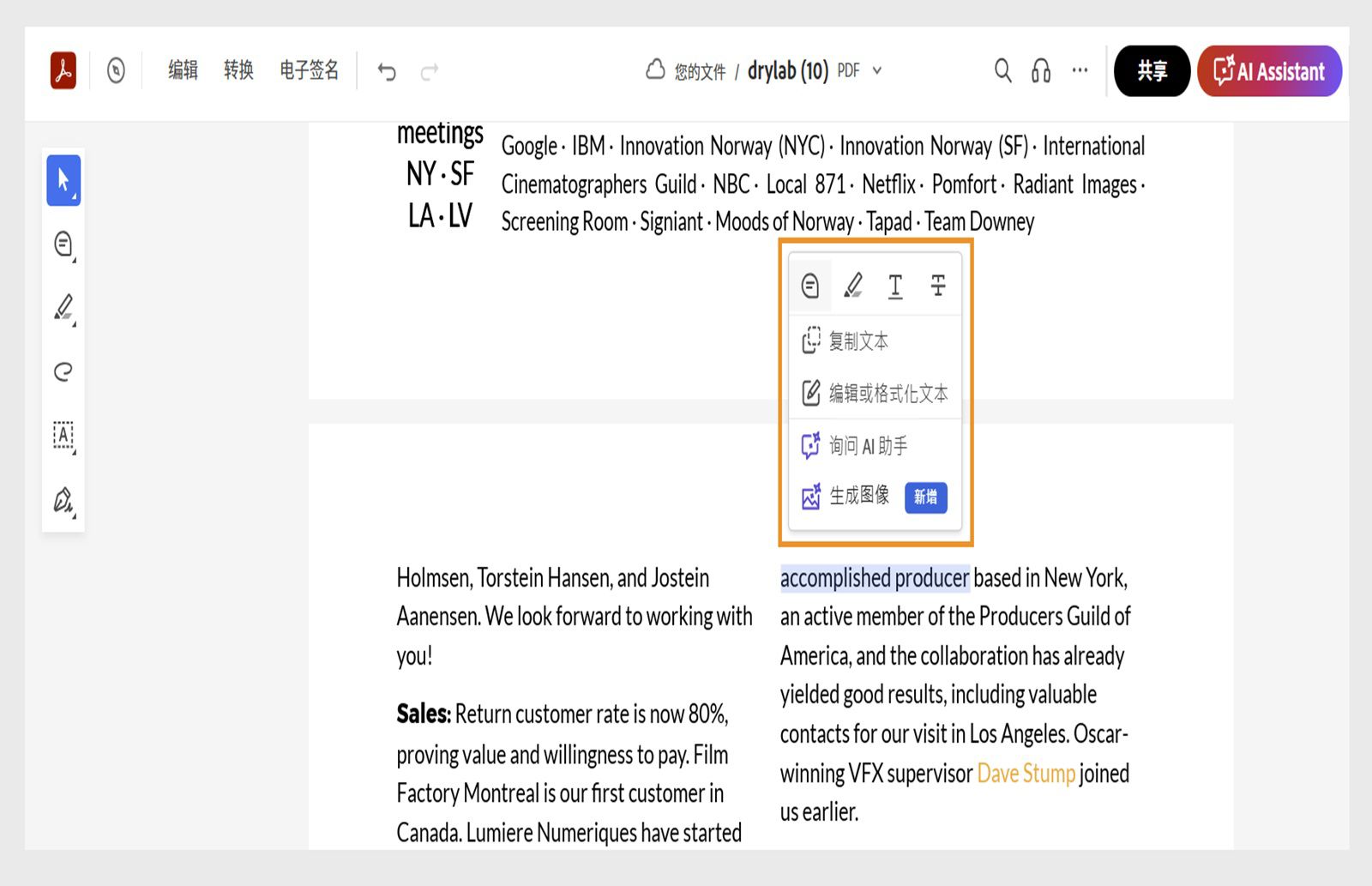Select the text box tool in sidebar
The height and width of the screenshot is (886, 1372).
[x=63, y=435]
